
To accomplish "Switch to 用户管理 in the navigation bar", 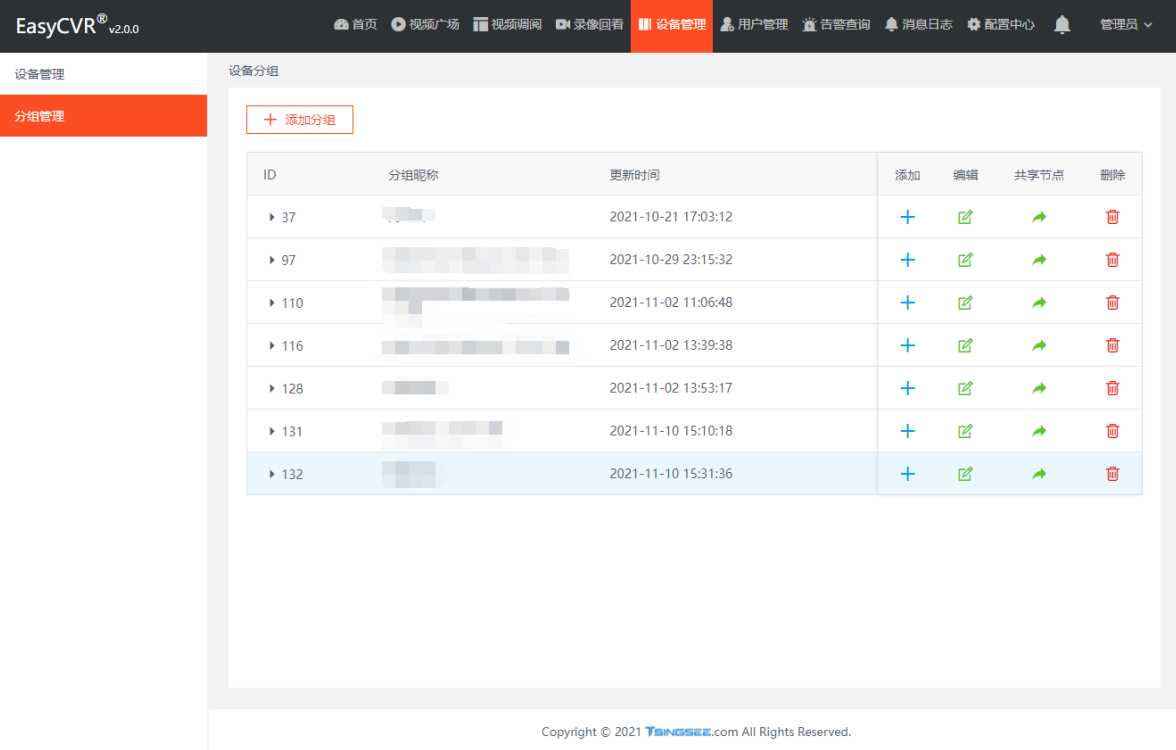I will click(754, 25).
